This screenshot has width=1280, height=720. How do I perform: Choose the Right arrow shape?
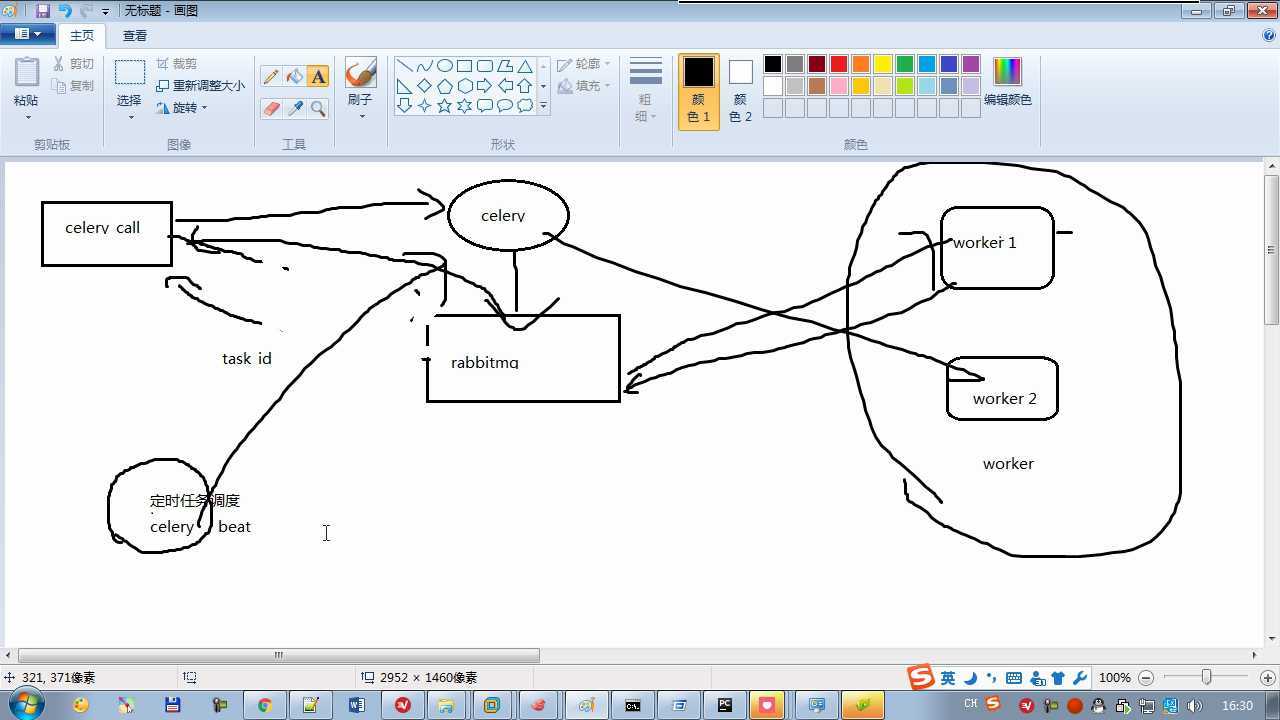pos(485,86)
